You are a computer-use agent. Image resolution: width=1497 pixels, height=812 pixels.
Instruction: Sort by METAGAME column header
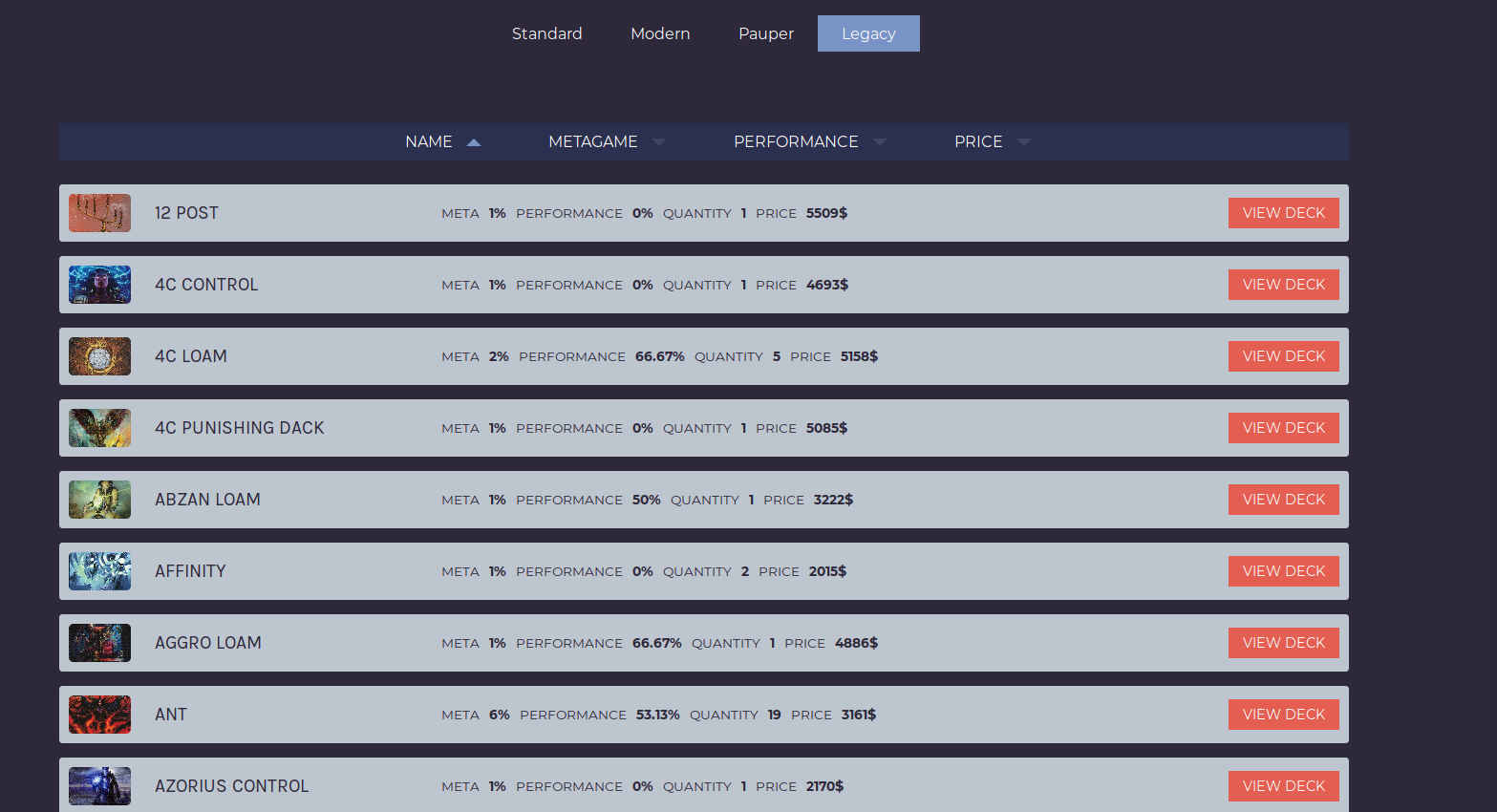(592, 141)
